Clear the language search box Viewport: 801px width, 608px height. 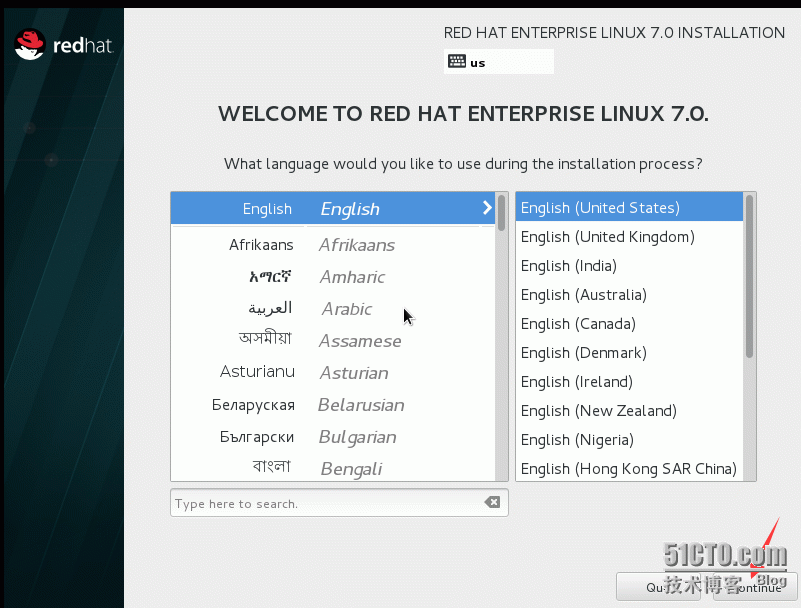click(x=492, y=502)
